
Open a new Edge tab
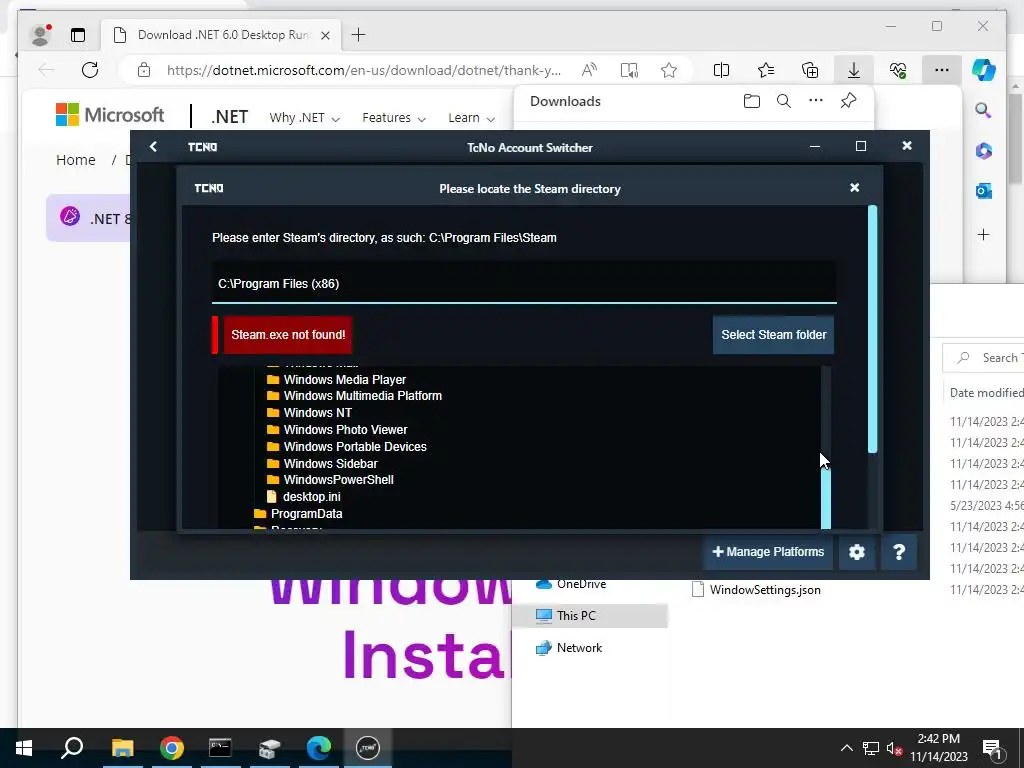[359, 35]
